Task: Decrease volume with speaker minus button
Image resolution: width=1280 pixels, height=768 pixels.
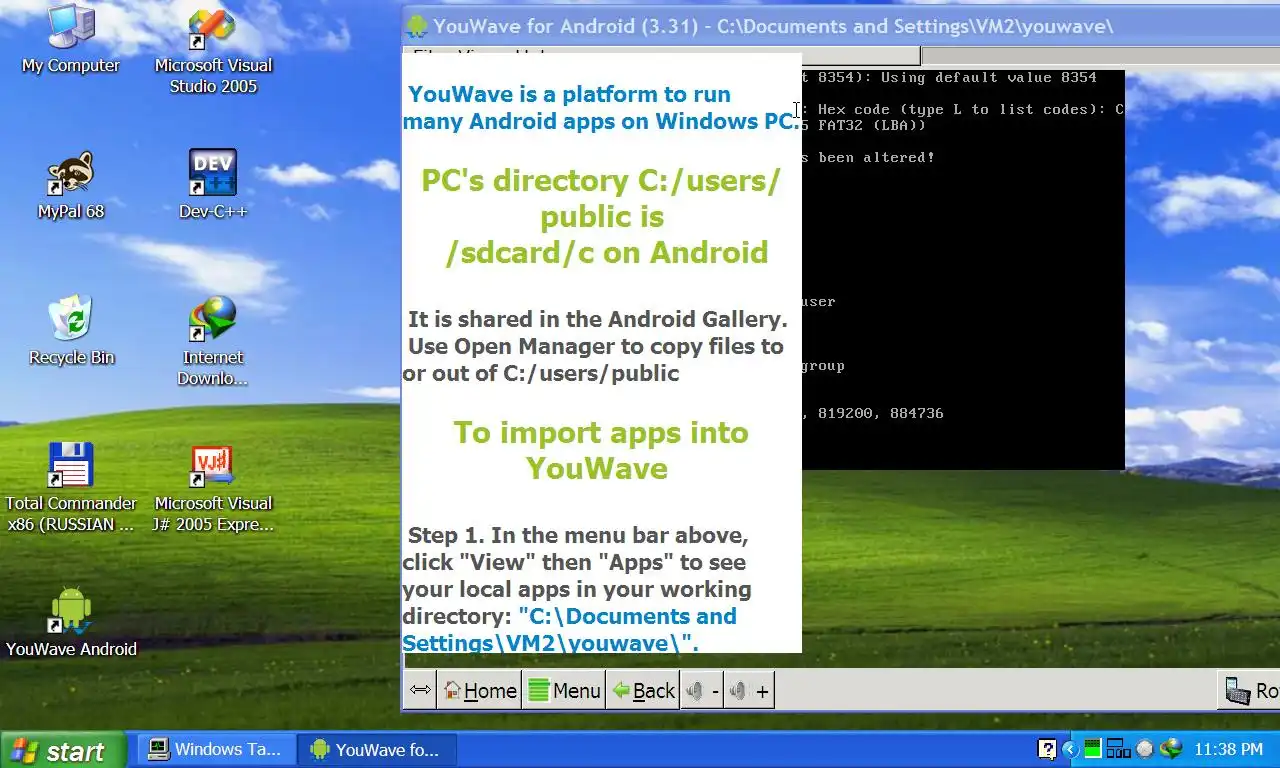Action: coord(702,690)
